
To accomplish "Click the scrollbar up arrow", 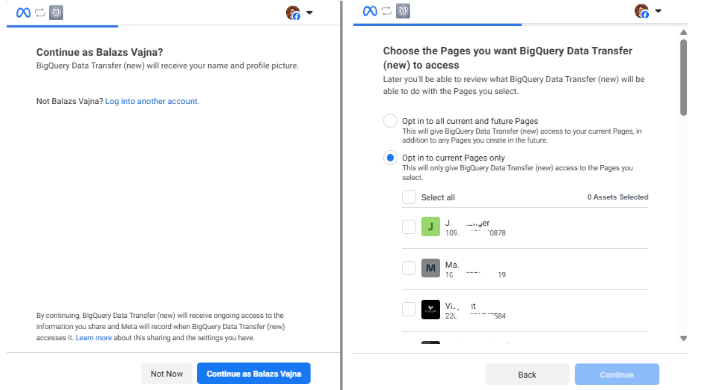I will pyautogui.click(x=684, y=32).
